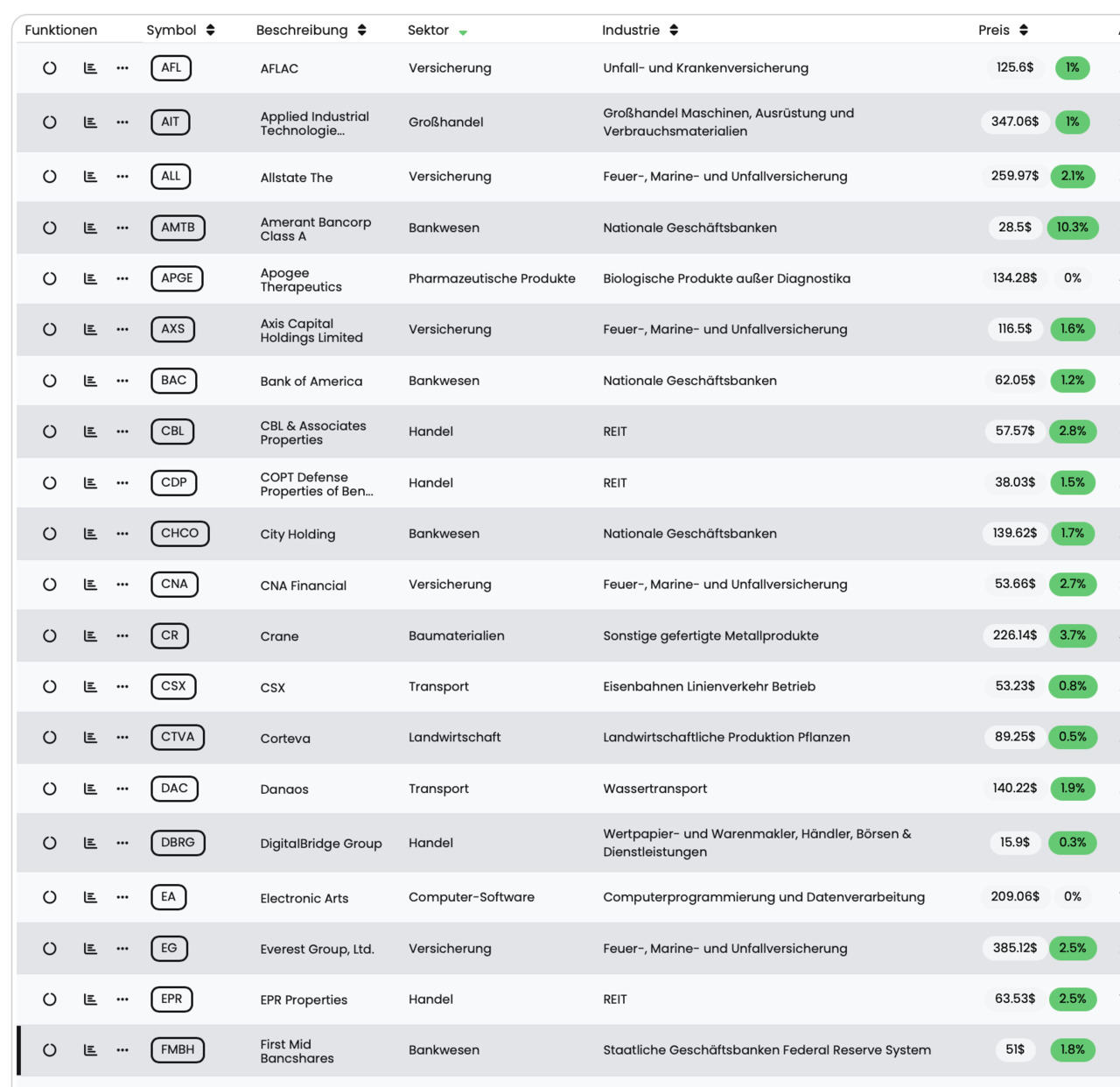
Task: Toggle the Sektor column sort arrow
Action: point(463,32)
